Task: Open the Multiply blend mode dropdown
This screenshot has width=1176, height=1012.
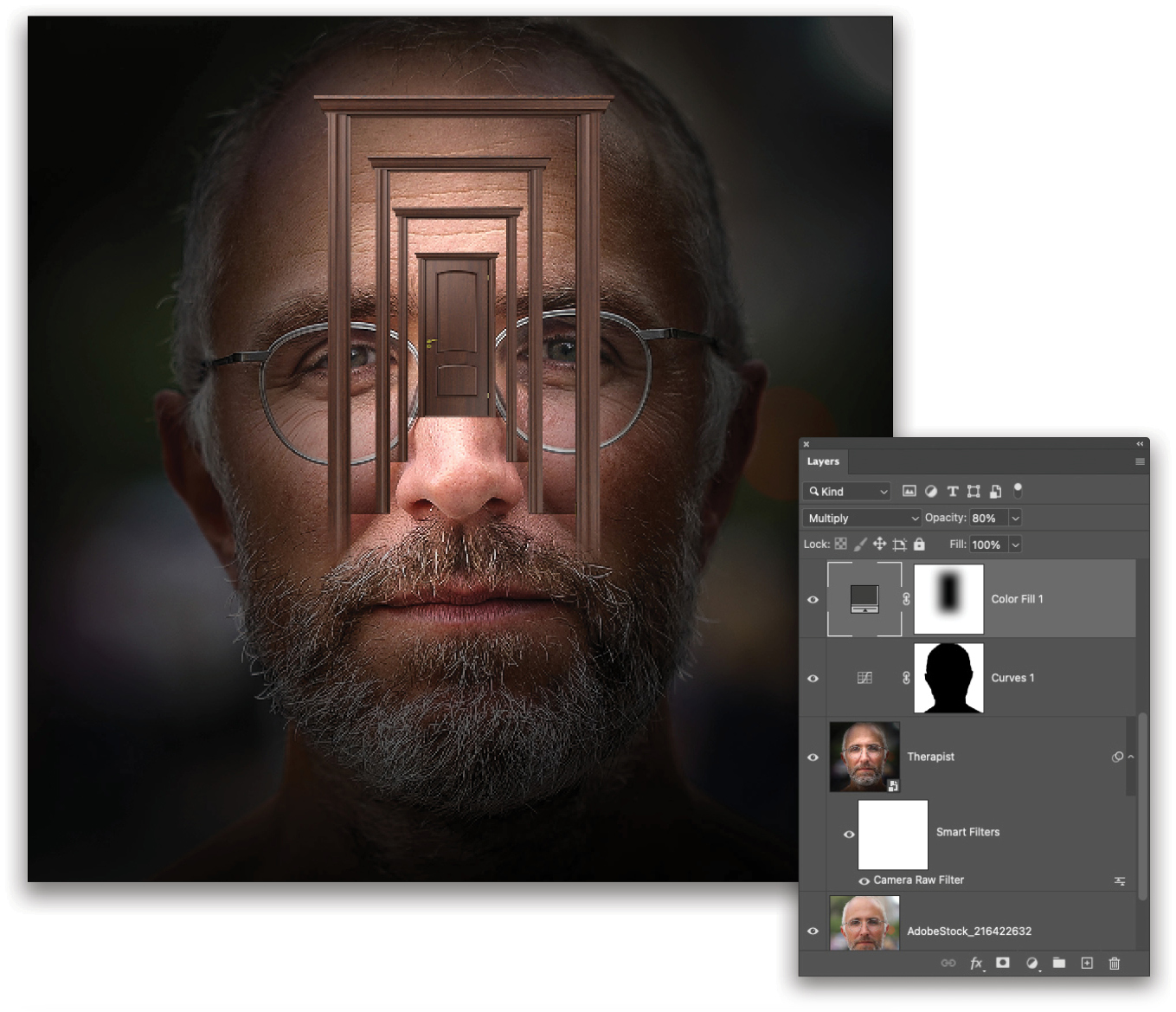Action: coord(862,518)
